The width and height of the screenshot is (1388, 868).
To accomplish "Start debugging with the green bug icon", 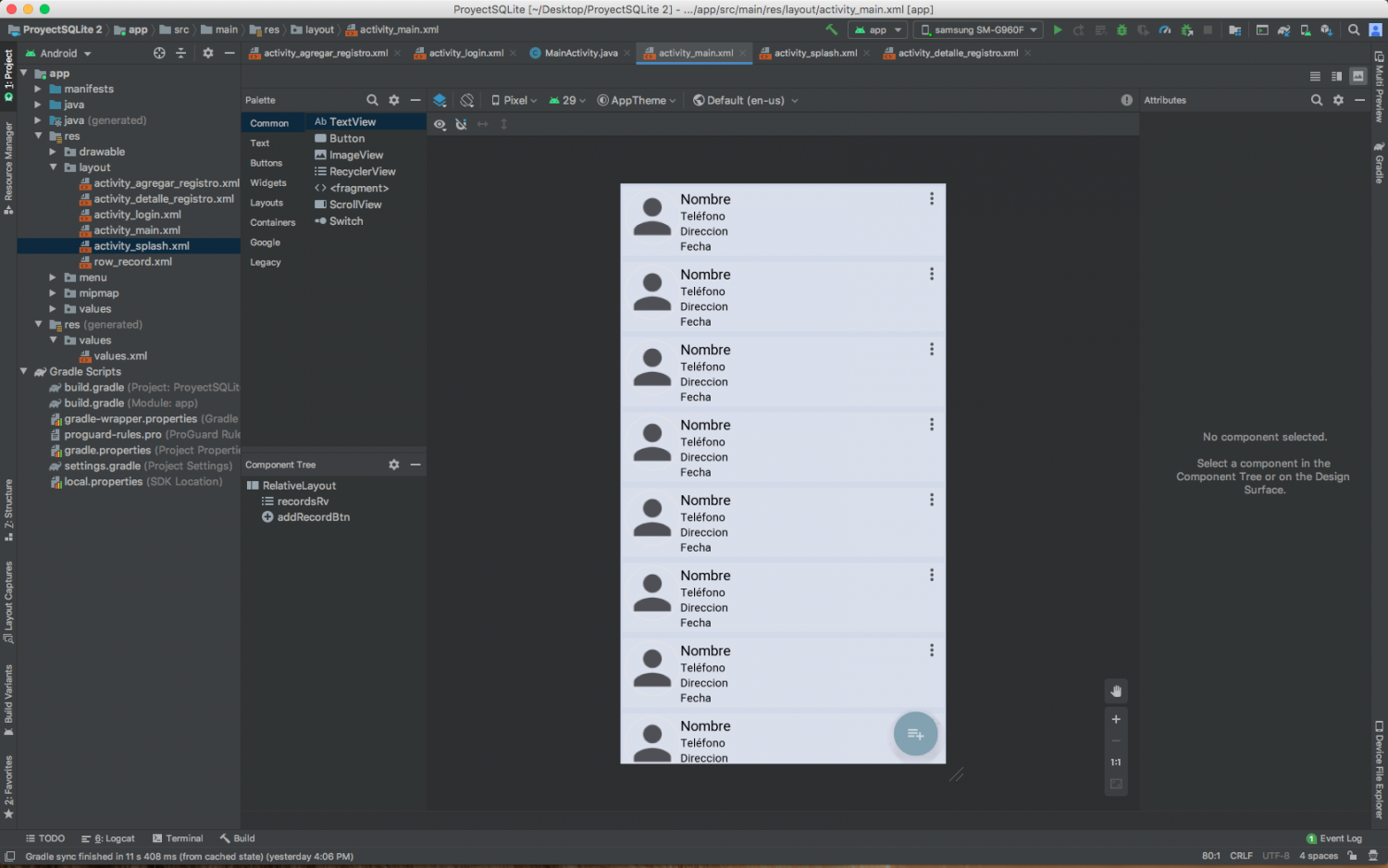I will tap(1122, 30).
